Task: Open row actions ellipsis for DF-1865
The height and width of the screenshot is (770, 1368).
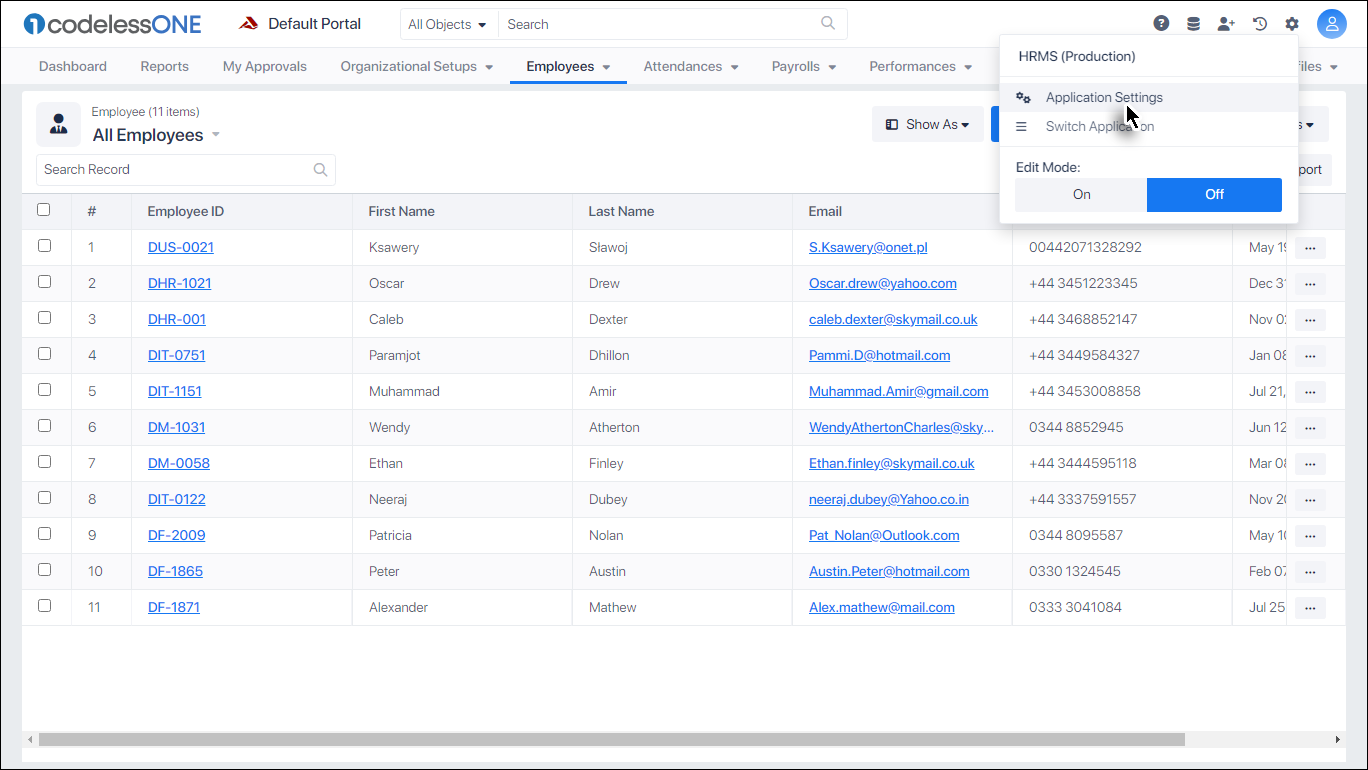Action: (1310, 572)
